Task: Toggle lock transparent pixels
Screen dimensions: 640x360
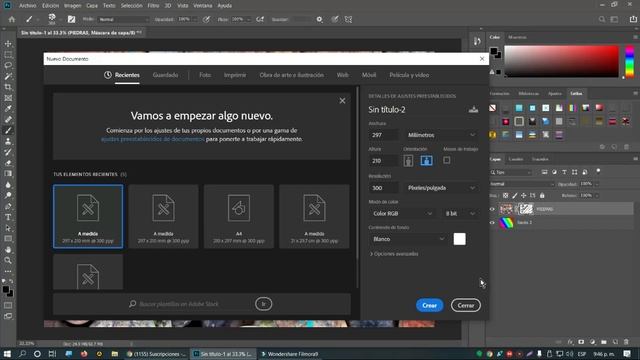Action: [505, 196]
